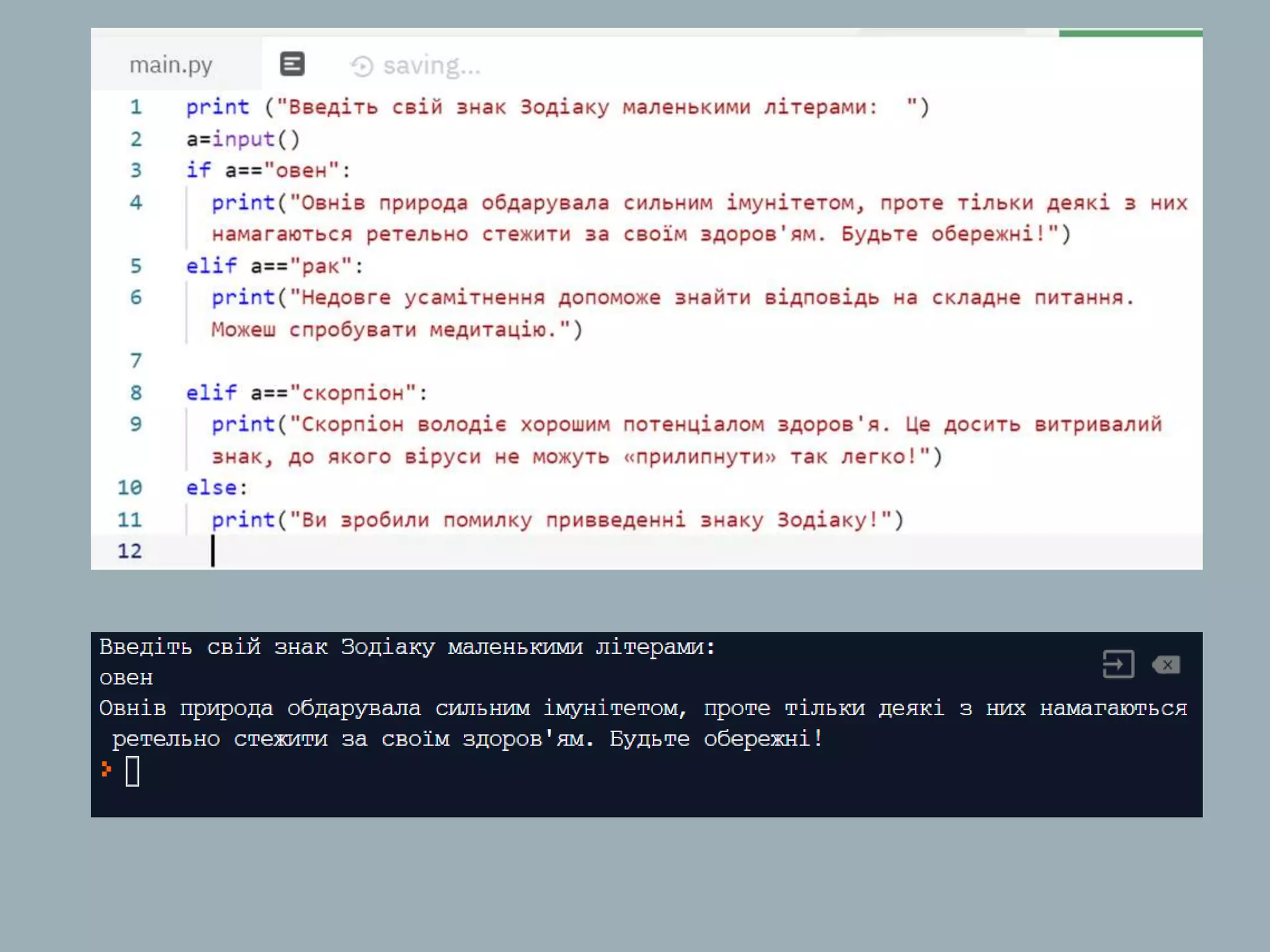Image resolution: width=1270 pixels, height=952 pixels.
Task: Place cursor on the a=input() line
Action: click(x=243, y=139)
